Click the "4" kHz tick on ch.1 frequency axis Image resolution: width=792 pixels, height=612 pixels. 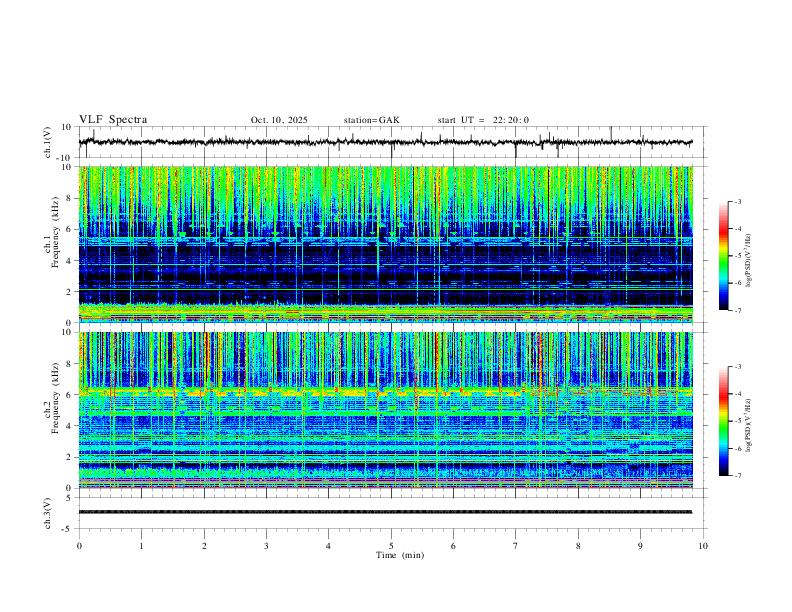pyautogui.click(x=71, y=261)
